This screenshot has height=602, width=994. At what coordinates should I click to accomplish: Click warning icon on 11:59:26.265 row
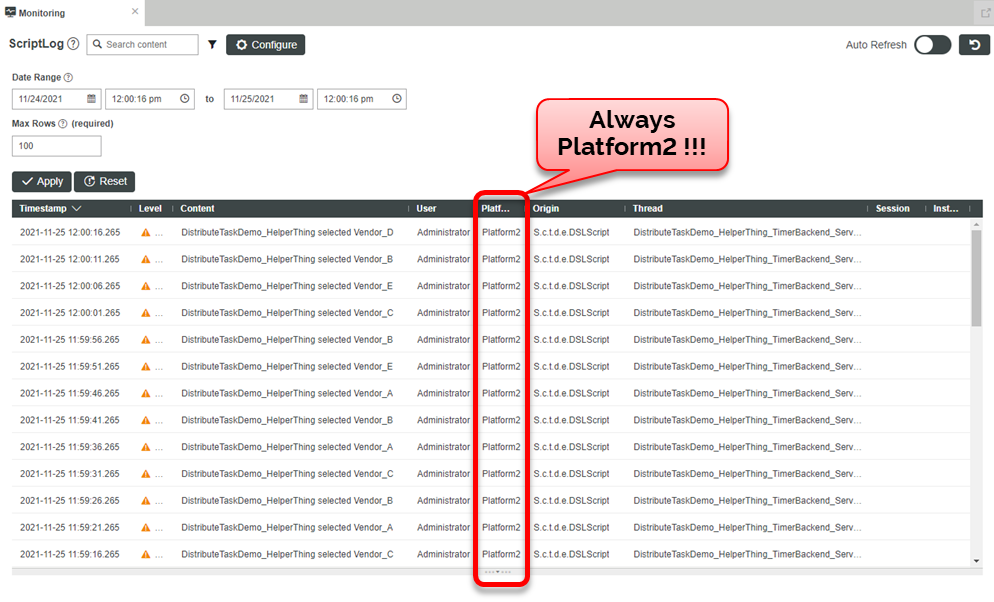(x=146, y=501)
